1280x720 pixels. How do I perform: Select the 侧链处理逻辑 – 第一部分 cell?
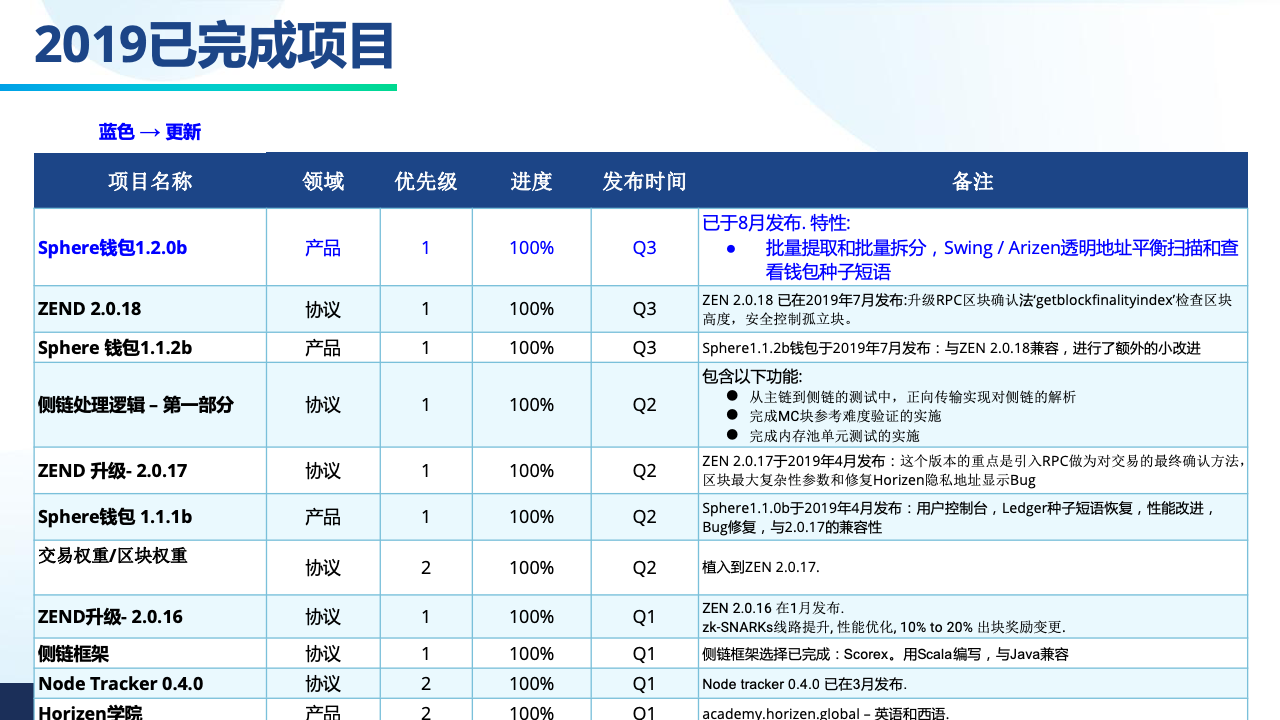coord(136,405)
